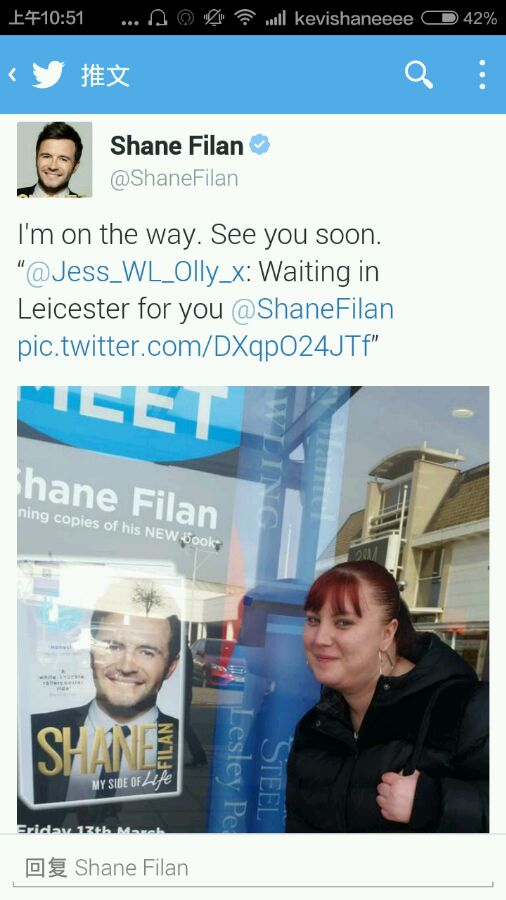
Task: Tap the Twitter bird logo
Action: 48,75
